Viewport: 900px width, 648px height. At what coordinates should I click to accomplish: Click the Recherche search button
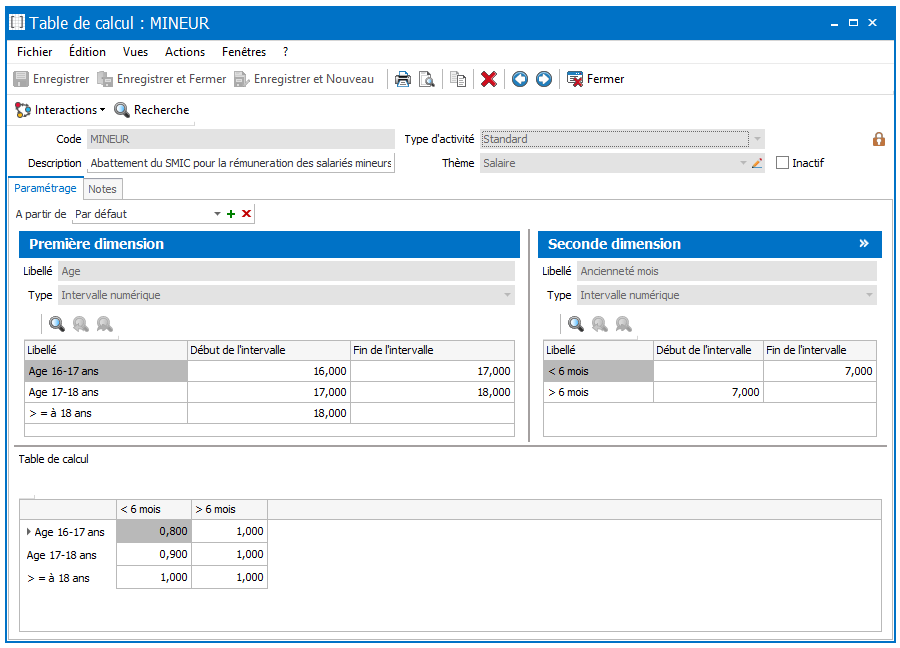pos(152,110)
